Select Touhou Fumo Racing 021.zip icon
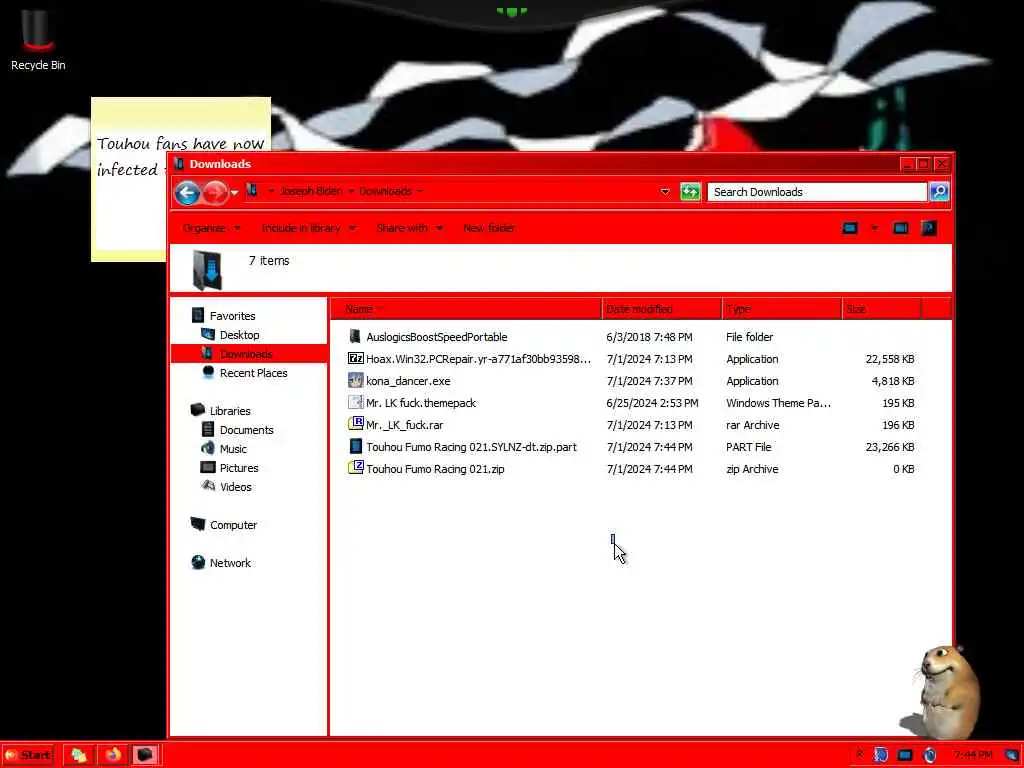Screen dimensions: 1024x768 click(x=355, y=468)
